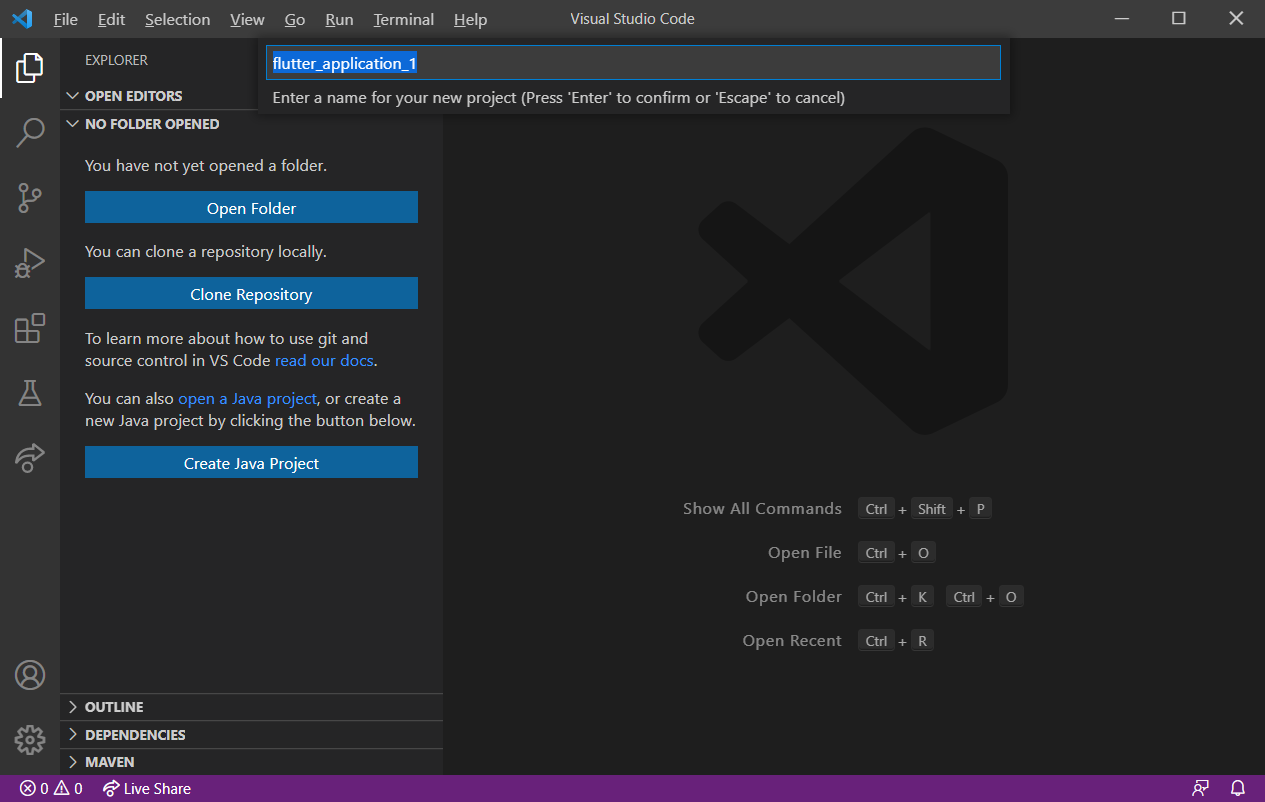Click the 'Open Recent' label

pos(792,640)
